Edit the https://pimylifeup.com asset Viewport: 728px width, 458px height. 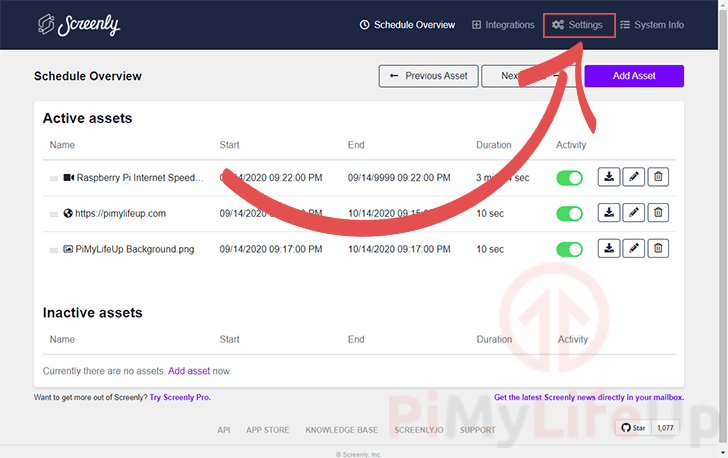(634, 213)
